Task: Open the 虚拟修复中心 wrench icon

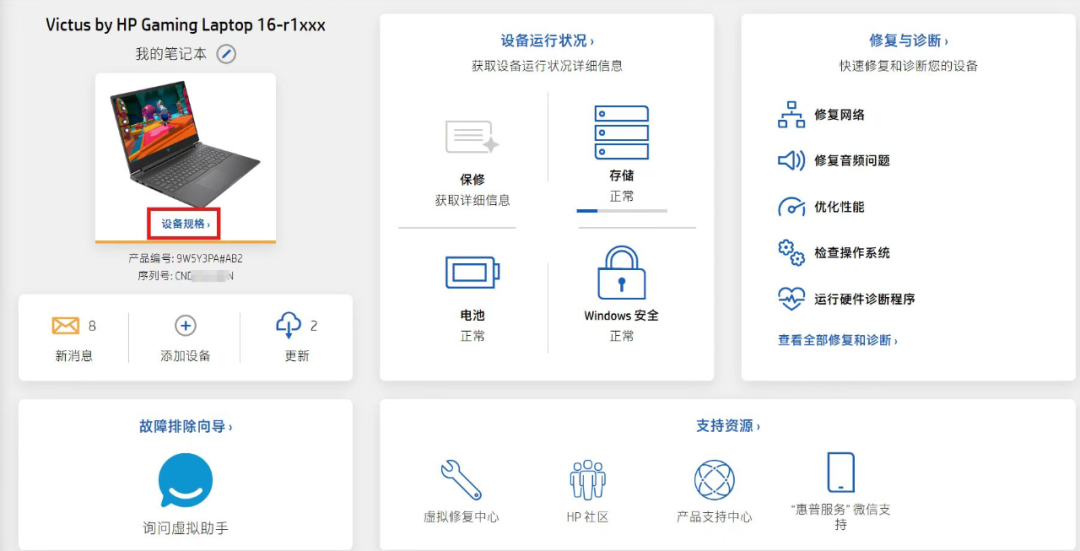Action: (x=461, y=480)
